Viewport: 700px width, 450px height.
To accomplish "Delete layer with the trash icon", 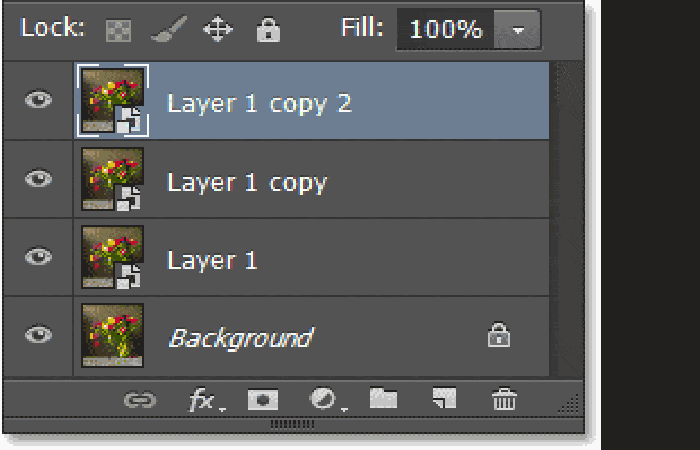I will (x=504, y=399).
